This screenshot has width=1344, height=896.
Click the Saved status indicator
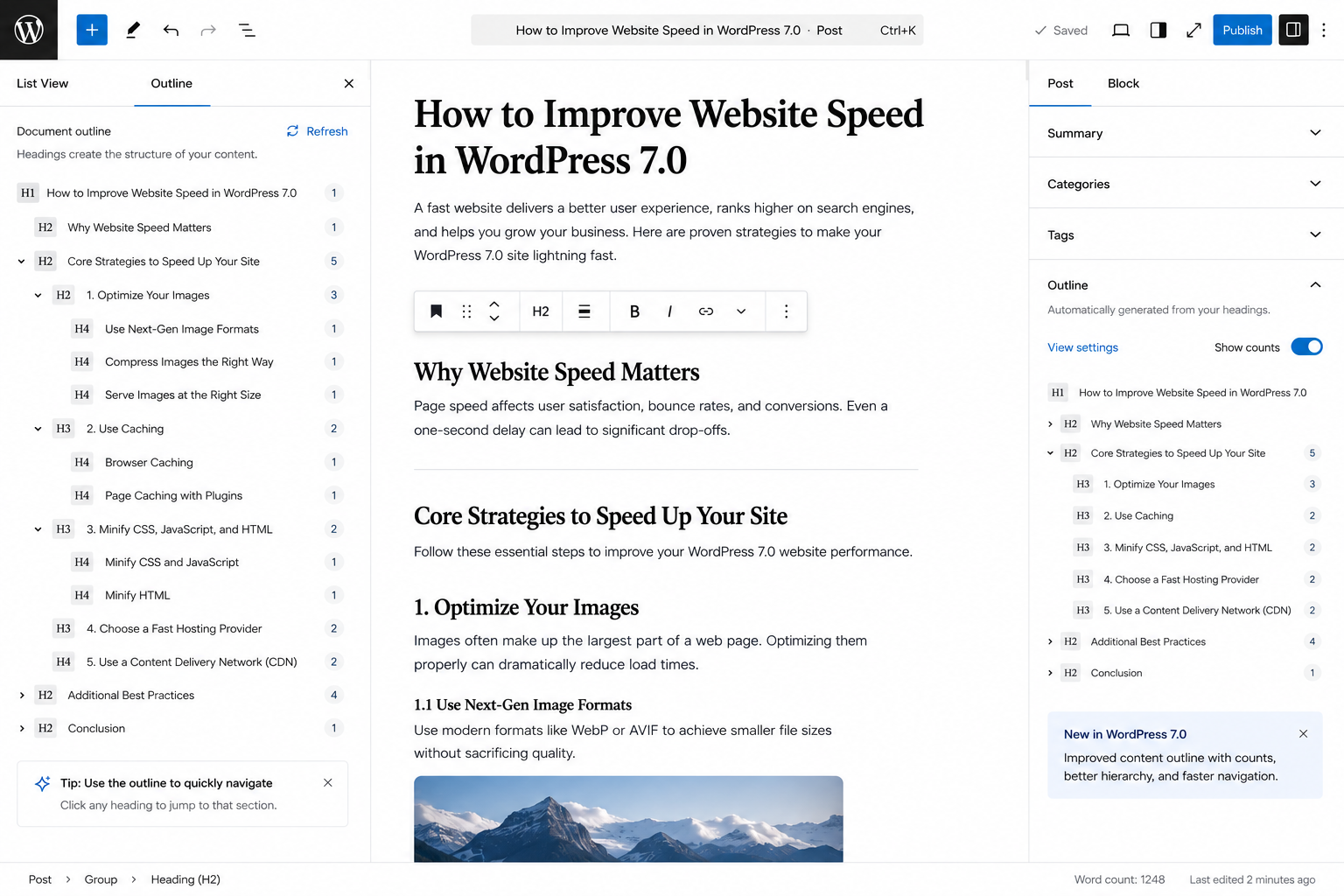point(1060,31)
